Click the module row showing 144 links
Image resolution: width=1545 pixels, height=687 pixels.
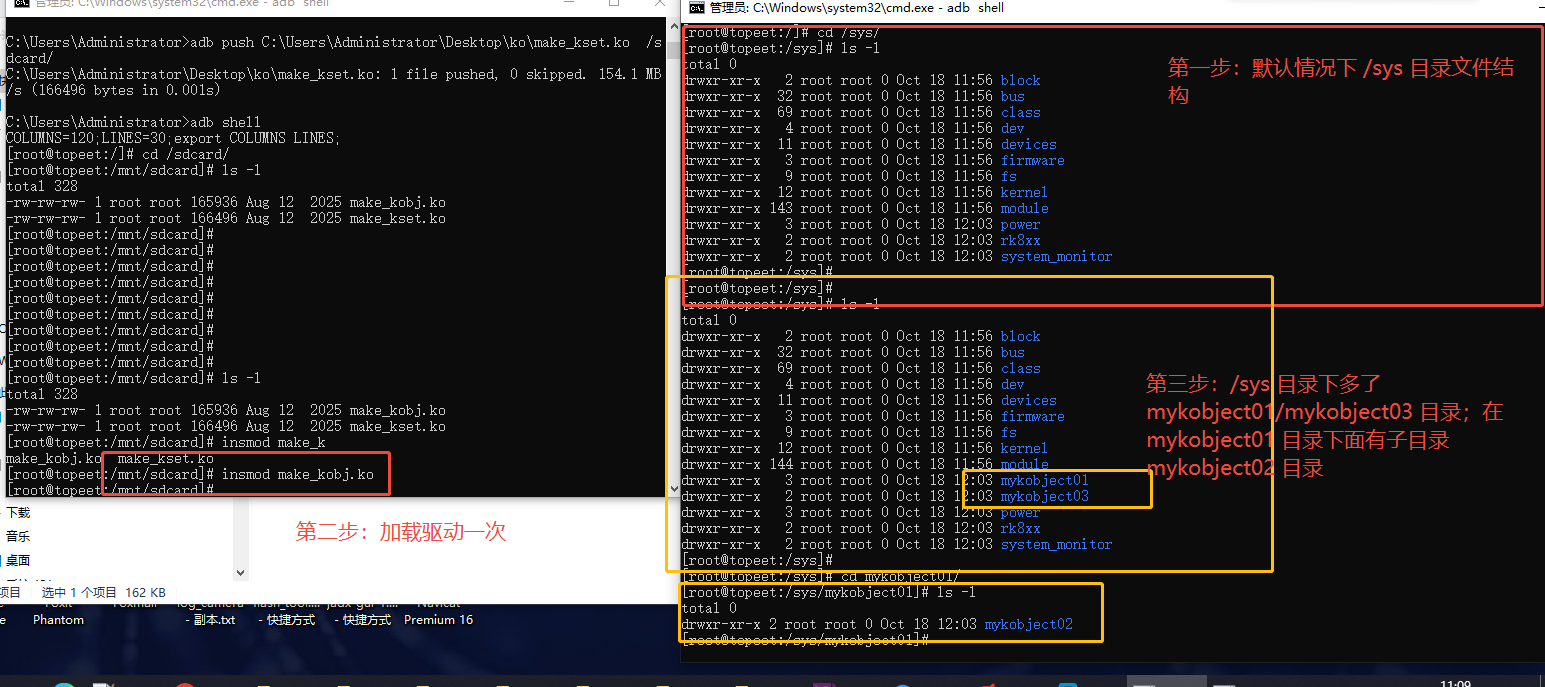coord(865,464)
